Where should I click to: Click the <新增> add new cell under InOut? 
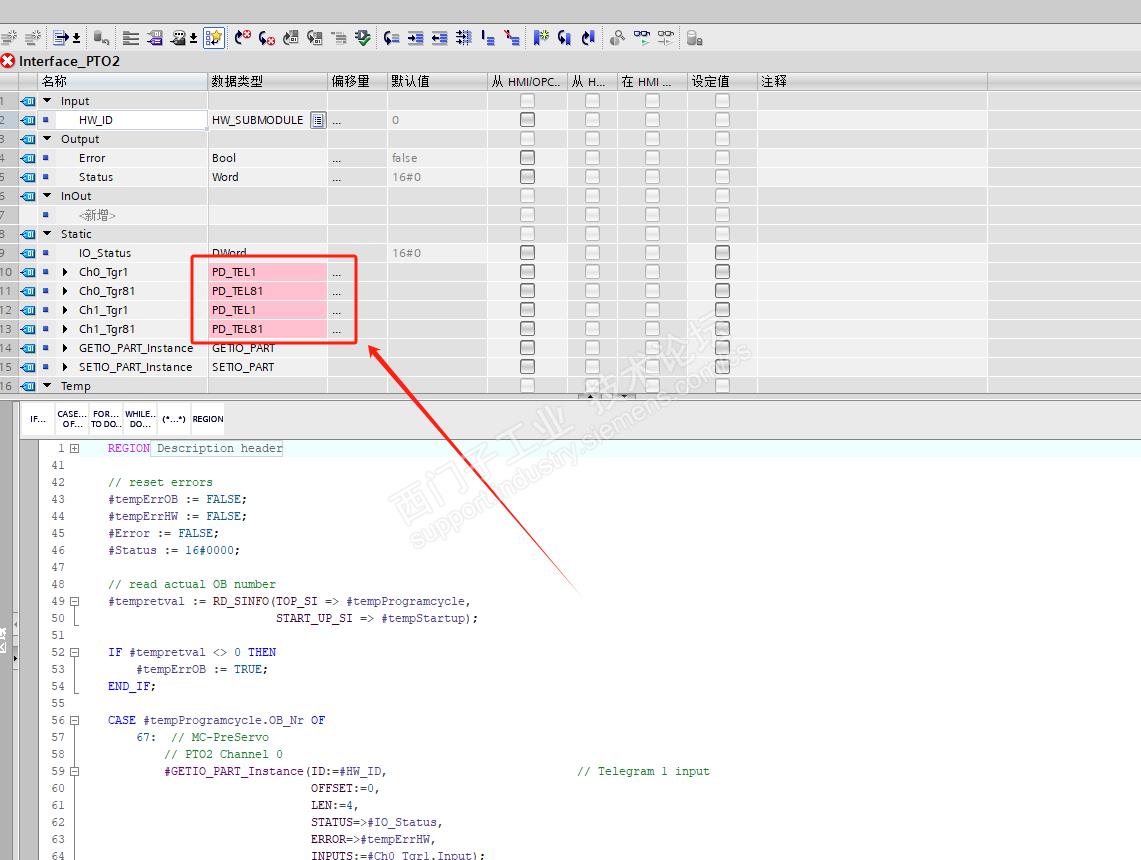click(x=97, y=215)
